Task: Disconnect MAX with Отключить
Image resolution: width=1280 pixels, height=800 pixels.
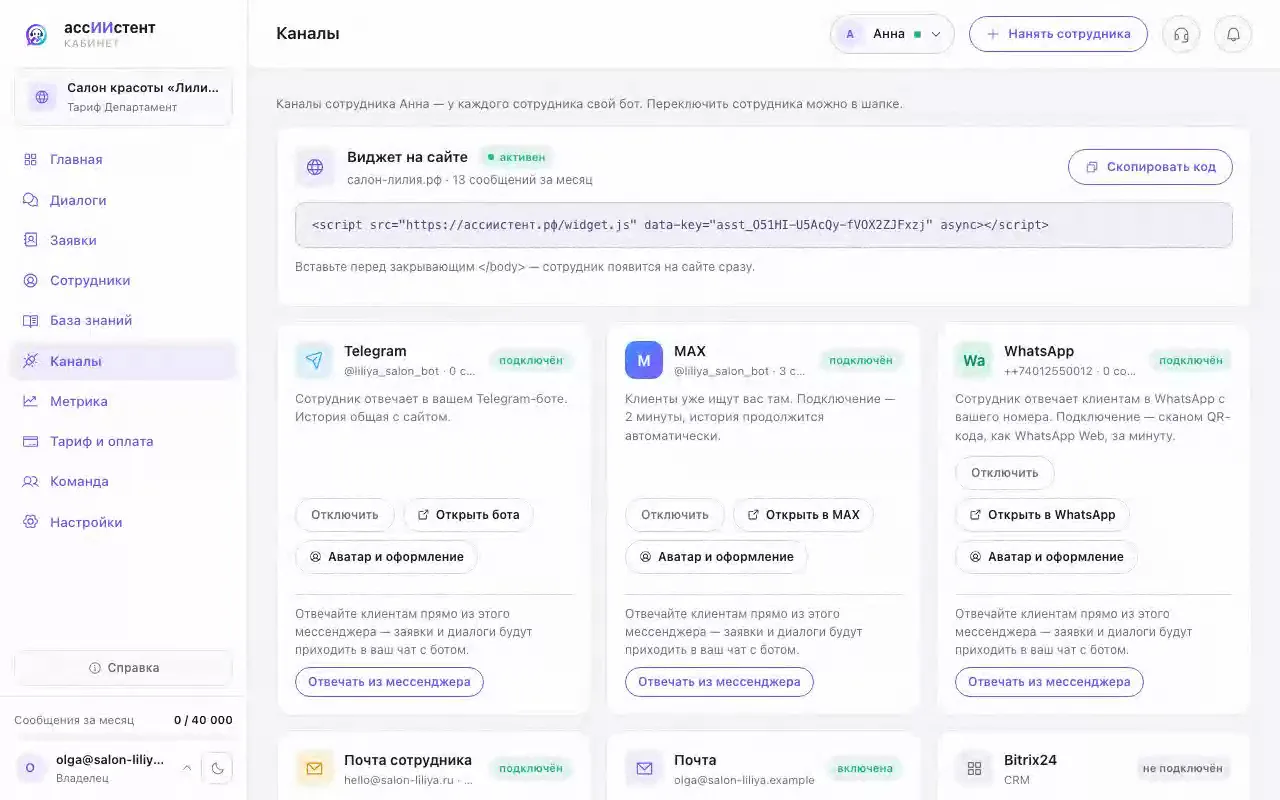Action: (x=675, y=515)
